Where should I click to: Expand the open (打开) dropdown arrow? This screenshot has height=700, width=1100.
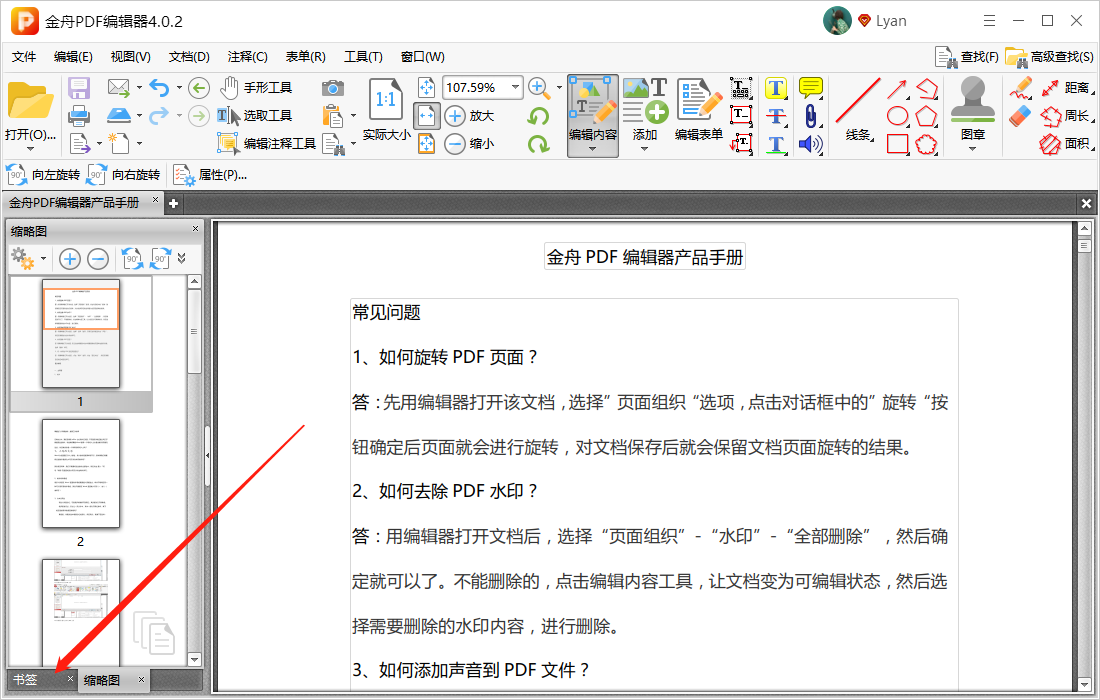tap(30, 149)
